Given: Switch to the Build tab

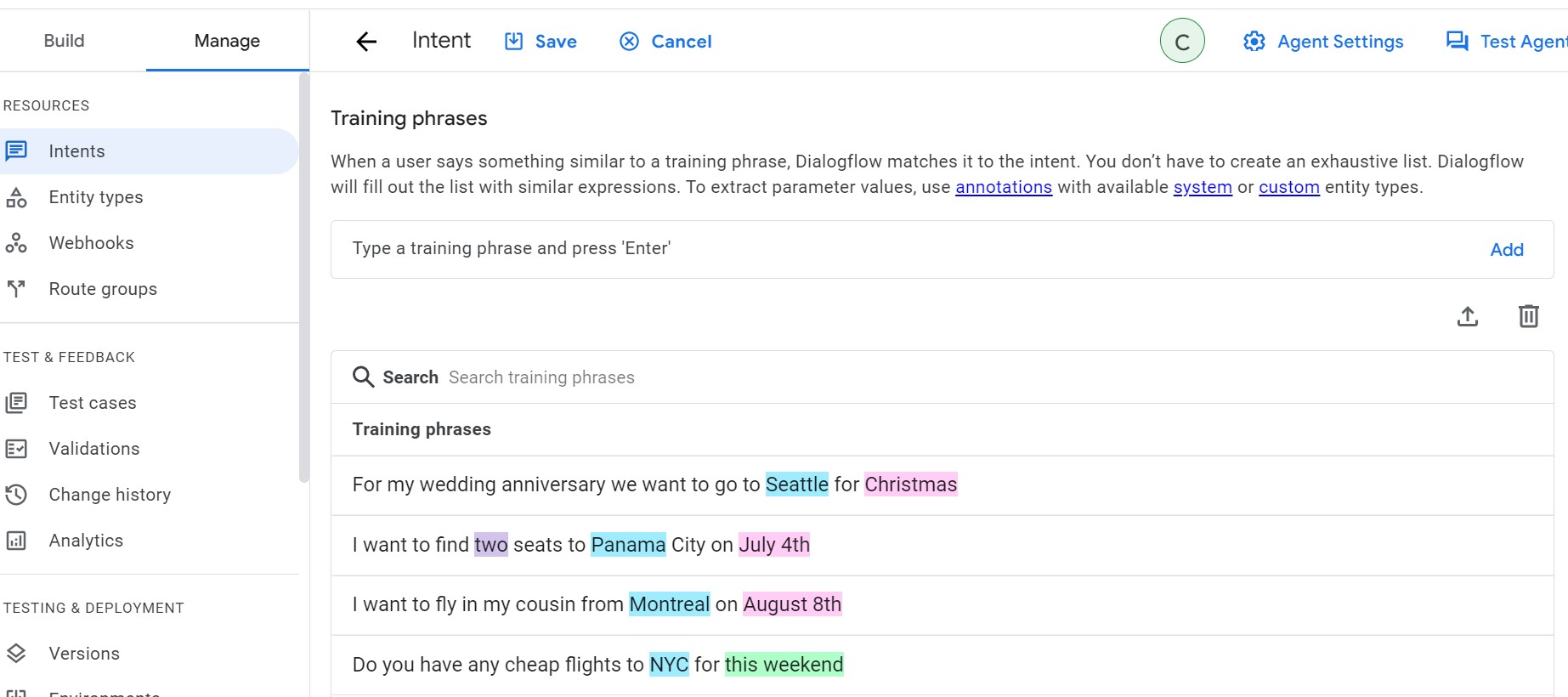Looking at the screenshot, I should [x=64, y=41].
